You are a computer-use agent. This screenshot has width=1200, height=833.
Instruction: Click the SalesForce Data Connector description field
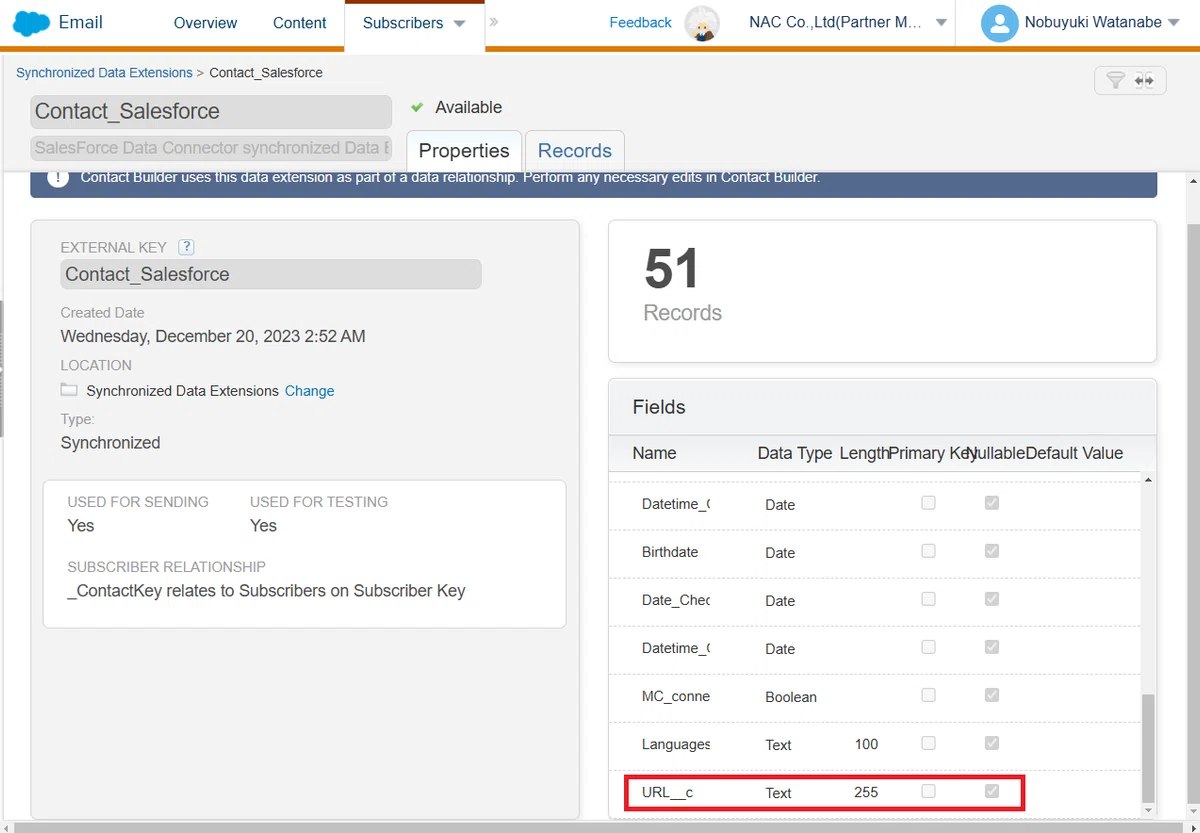[x=211, y=147]
